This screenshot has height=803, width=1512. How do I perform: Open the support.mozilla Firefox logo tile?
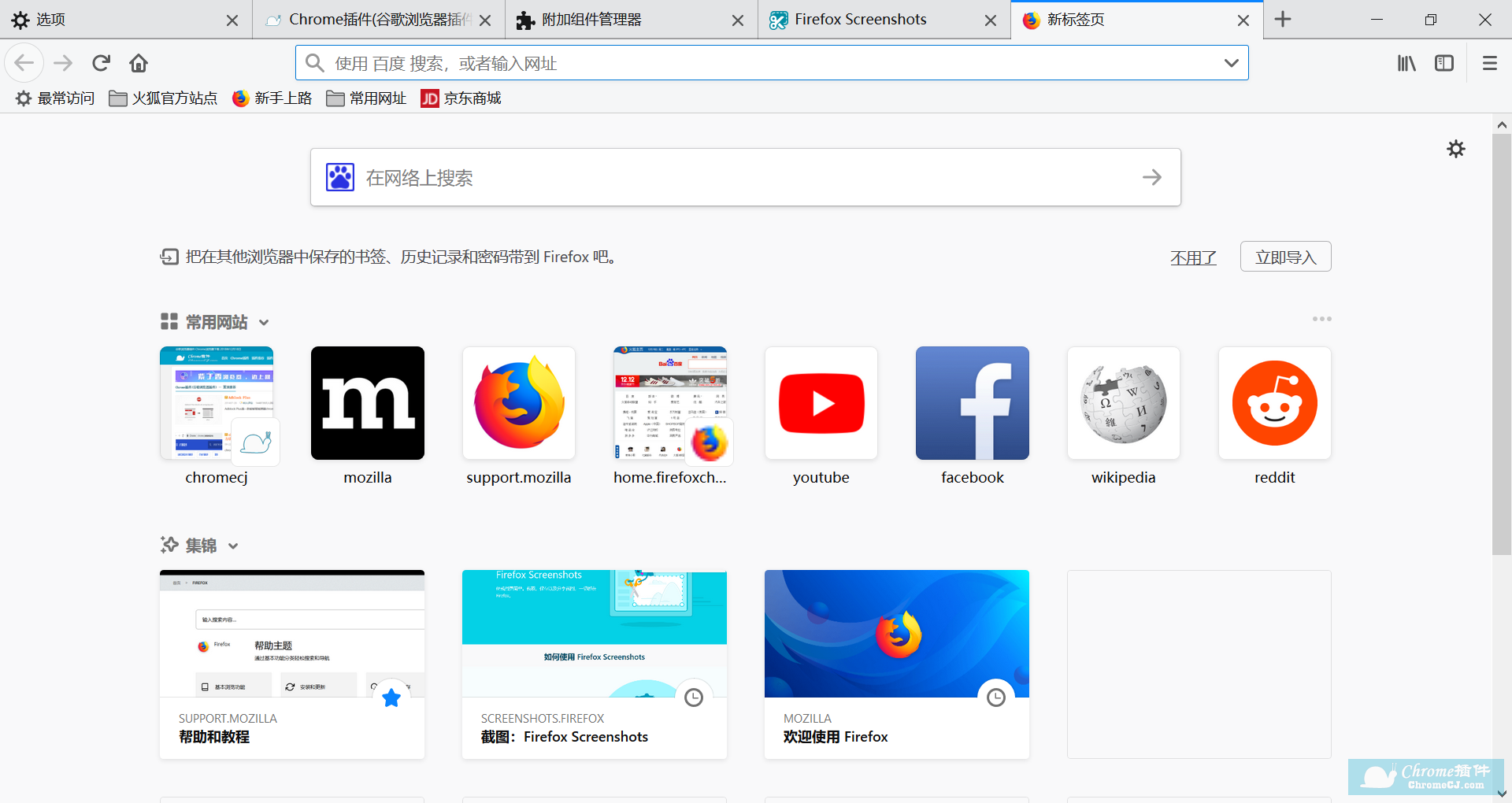tap(519, 403)
